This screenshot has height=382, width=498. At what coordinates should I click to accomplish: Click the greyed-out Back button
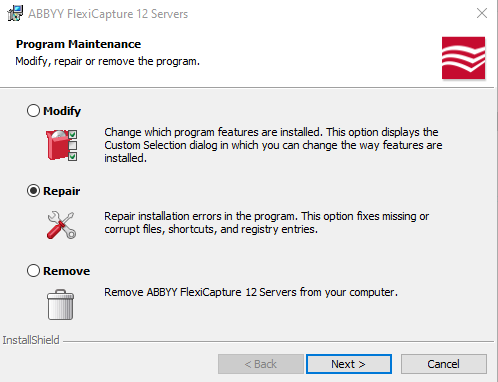pyautogui.click(x=261, y=364)
